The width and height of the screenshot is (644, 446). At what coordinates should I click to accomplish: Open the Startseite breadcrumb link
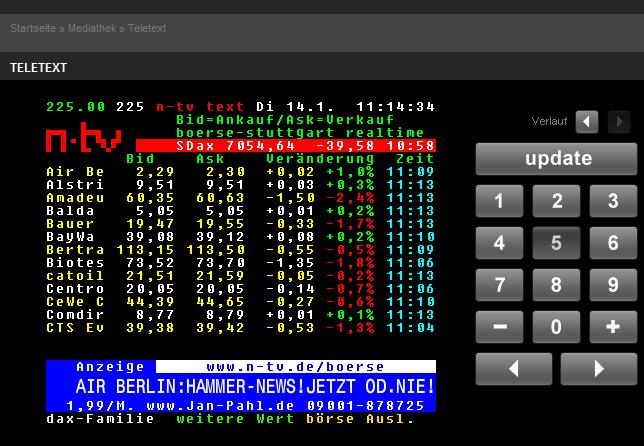[33, 28]
